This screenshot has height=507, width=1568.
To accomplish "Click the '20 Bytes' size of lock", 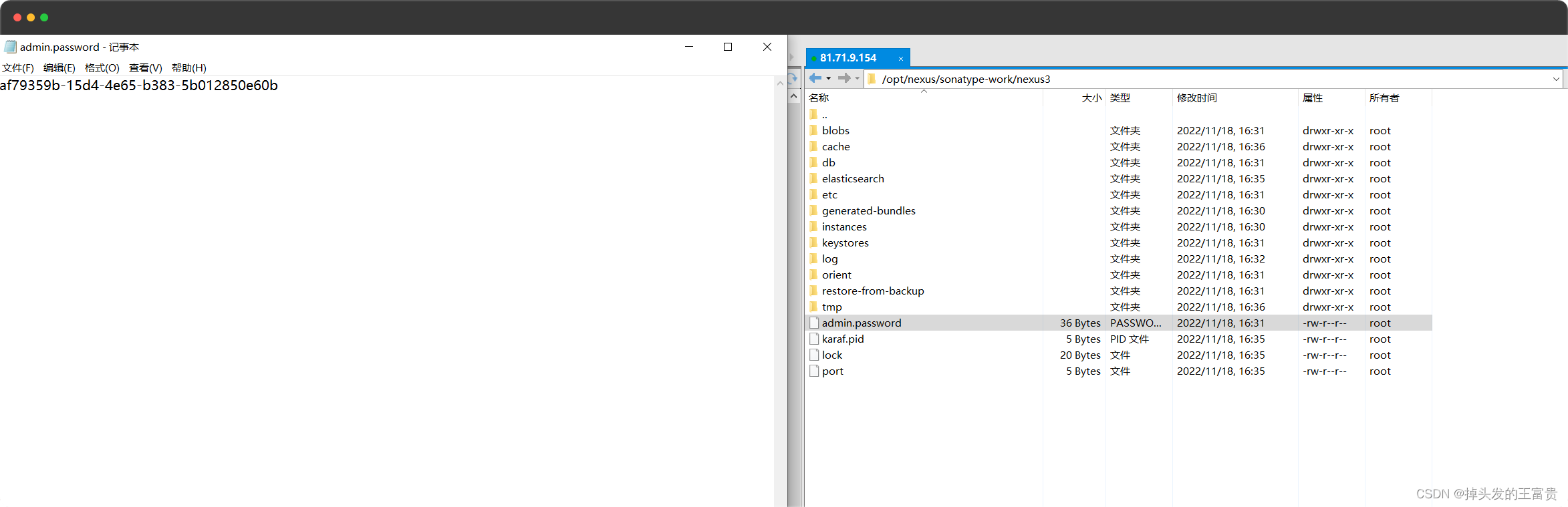I will [1080, 355].
